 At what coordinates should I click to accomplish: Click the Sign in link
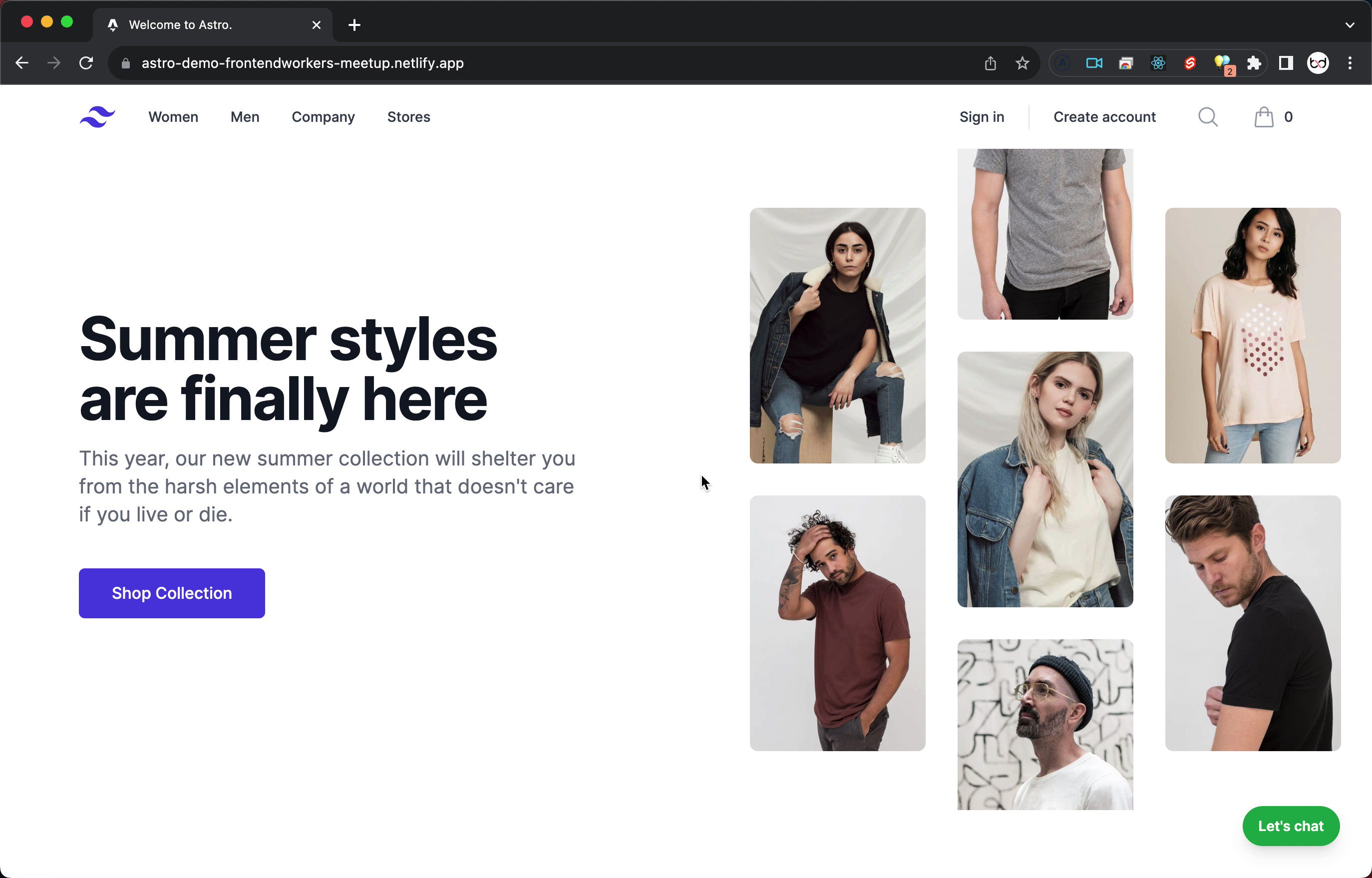(x=982, y=117)
